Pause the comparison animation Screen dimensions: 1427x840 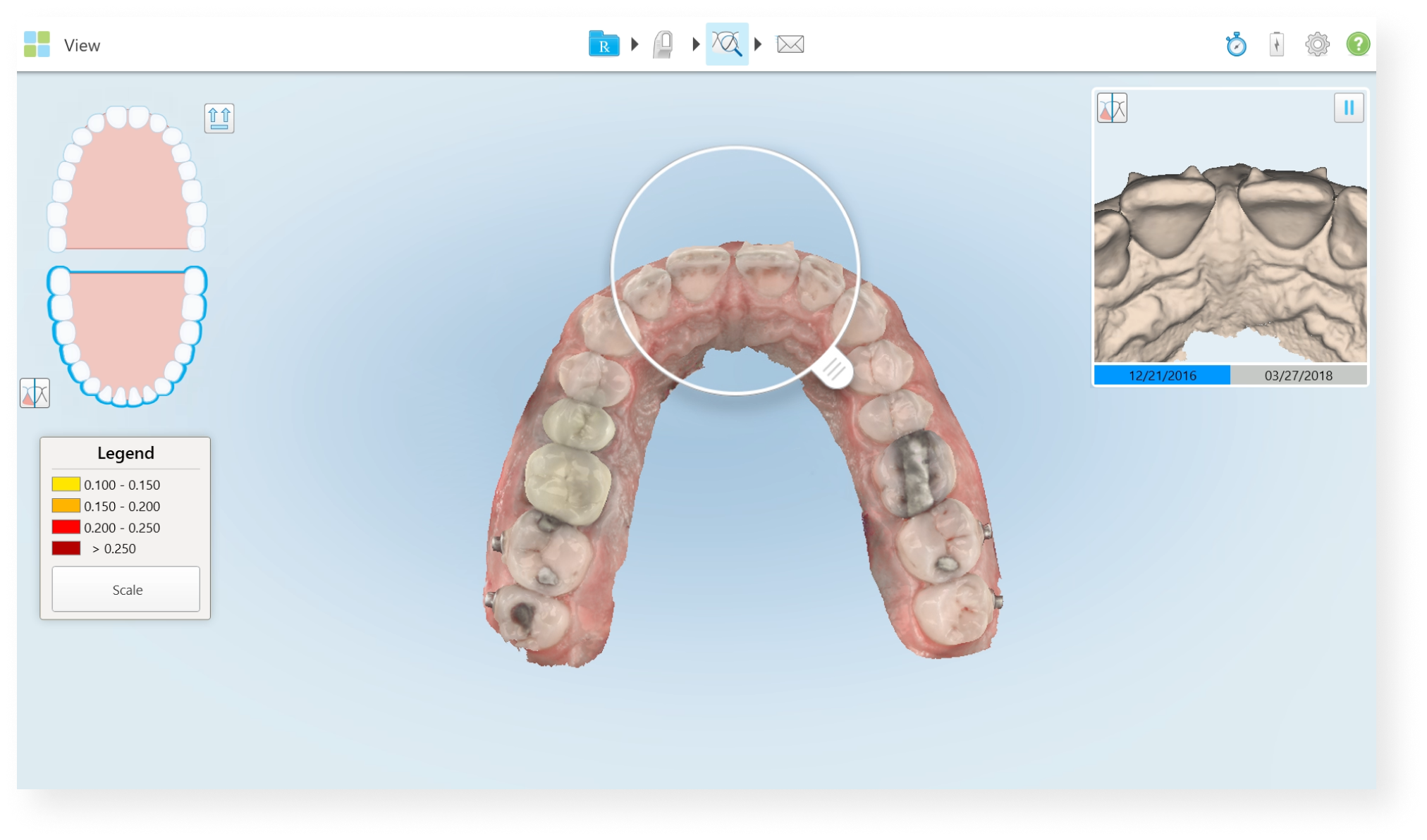[x=1349, y=108]
